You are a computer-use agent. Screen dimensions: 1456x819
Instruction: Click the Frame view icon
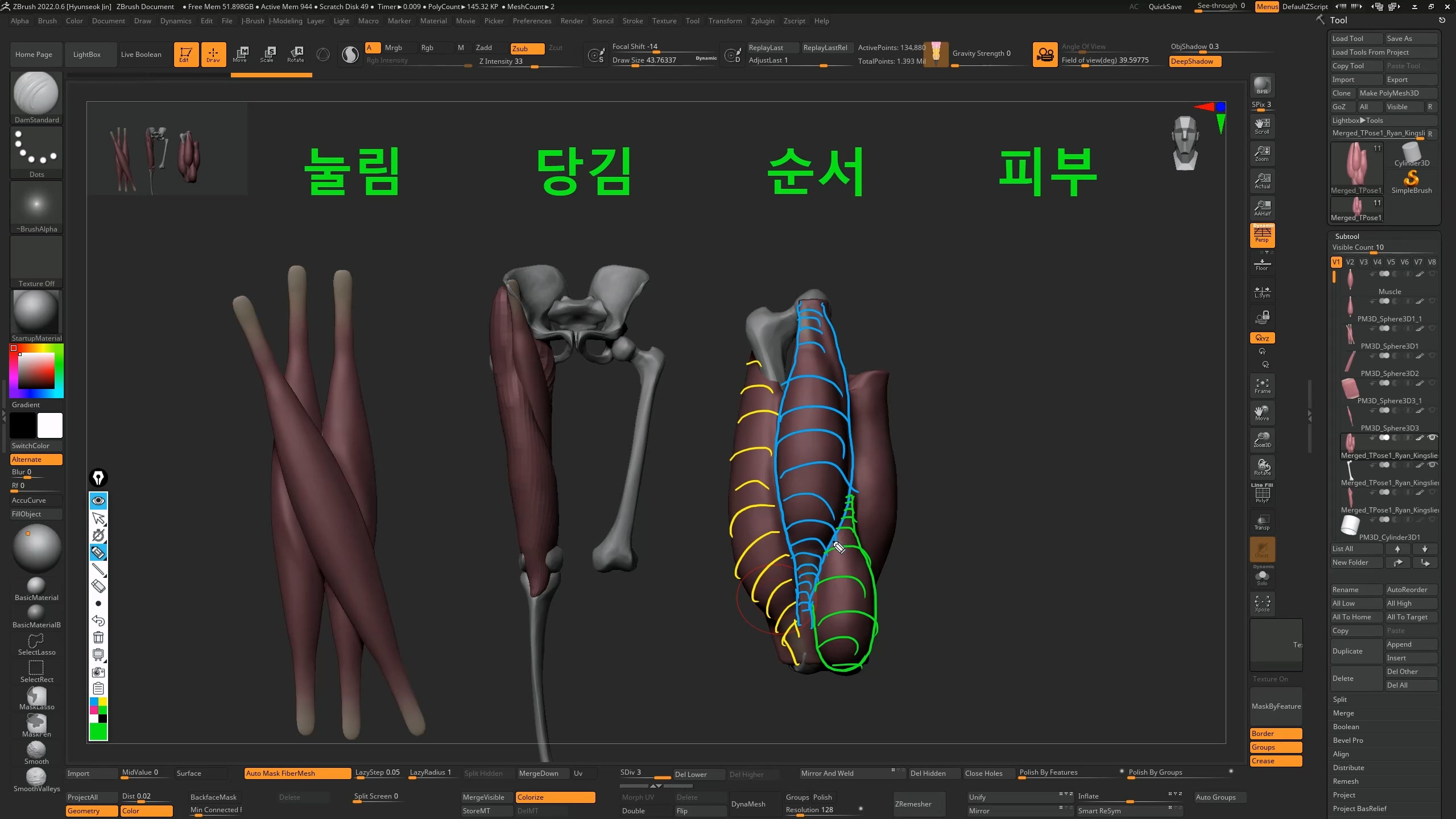tap(1262, 386)
